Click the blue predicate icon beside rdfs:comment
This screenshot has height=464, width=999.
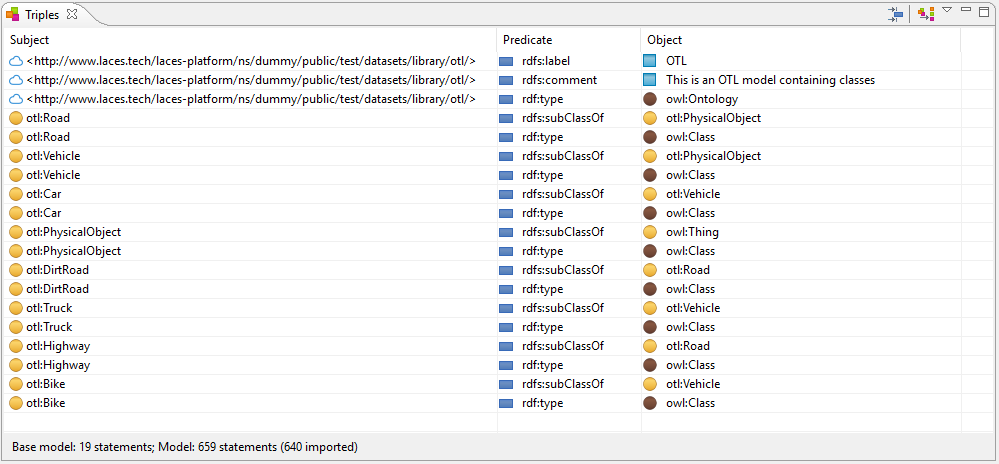pos(506,80)
